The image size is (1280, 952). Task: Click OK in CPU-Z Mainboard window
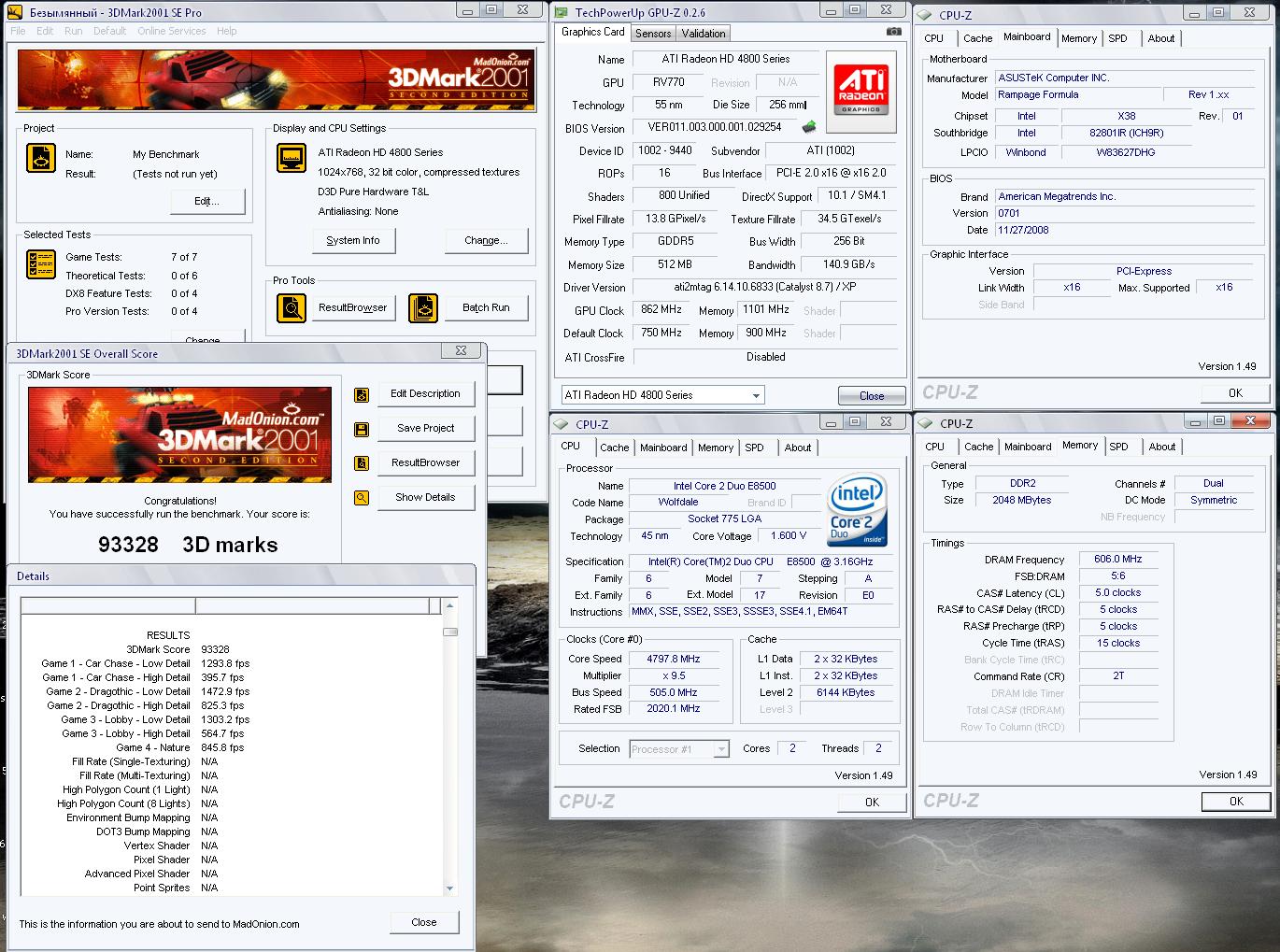(1236, 392)
